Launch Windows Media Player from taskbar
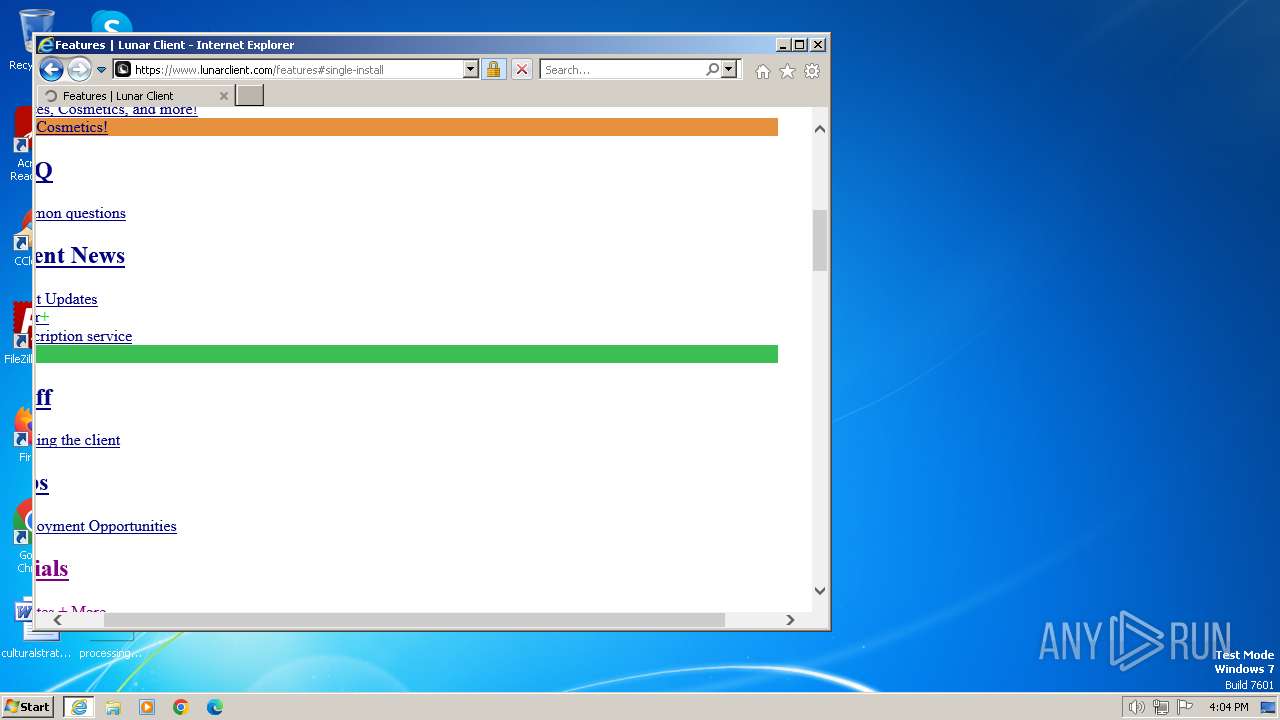Viewport: 1280px width, 720px height. click(x=147, y=707)
